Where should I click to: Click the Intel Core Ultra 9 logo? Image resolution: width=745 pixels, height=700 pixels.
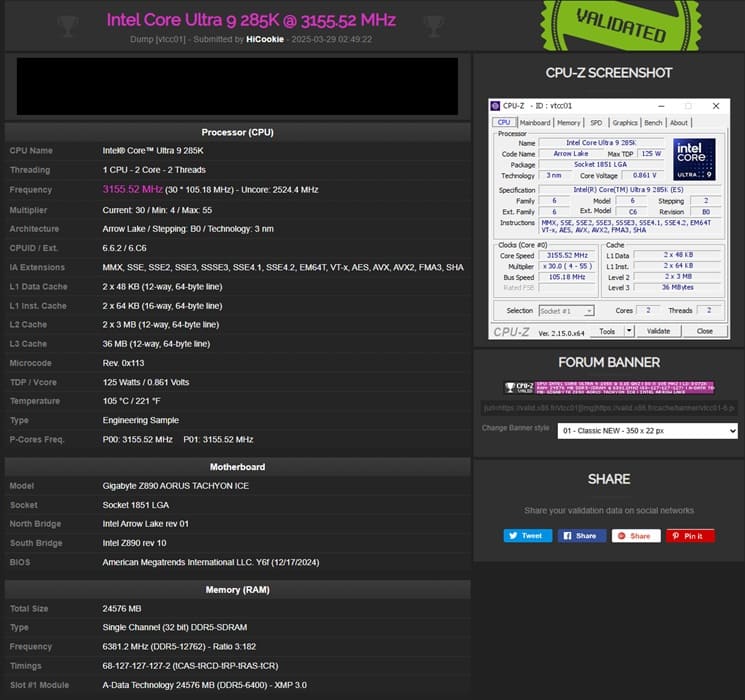click(x=694, y=159)
